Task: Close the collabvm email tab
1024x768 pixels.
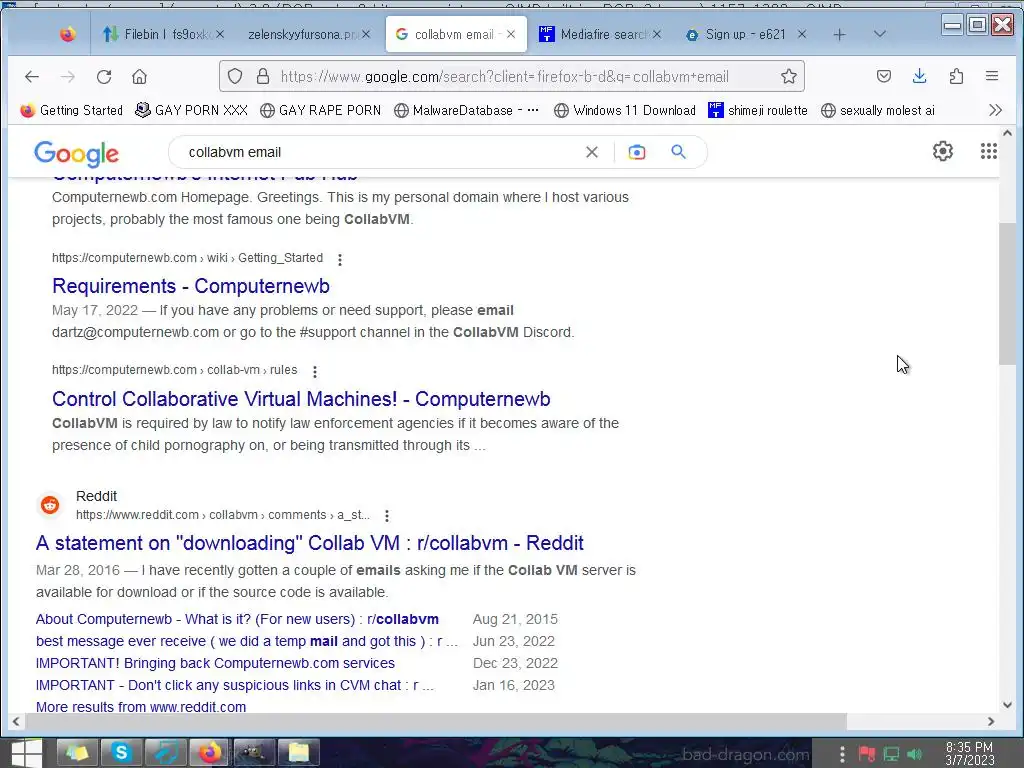Action: 511,34
